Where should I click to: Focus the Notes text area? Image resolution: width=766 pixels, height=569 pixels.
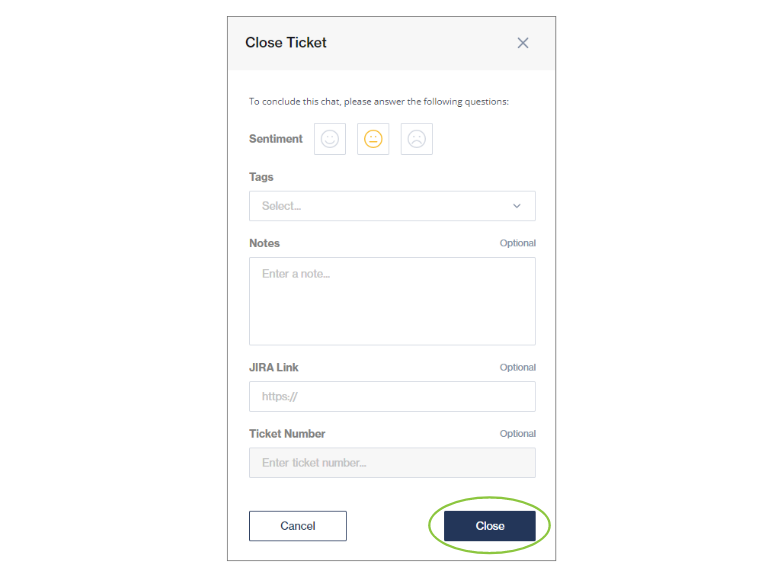(x=392, y=301)
